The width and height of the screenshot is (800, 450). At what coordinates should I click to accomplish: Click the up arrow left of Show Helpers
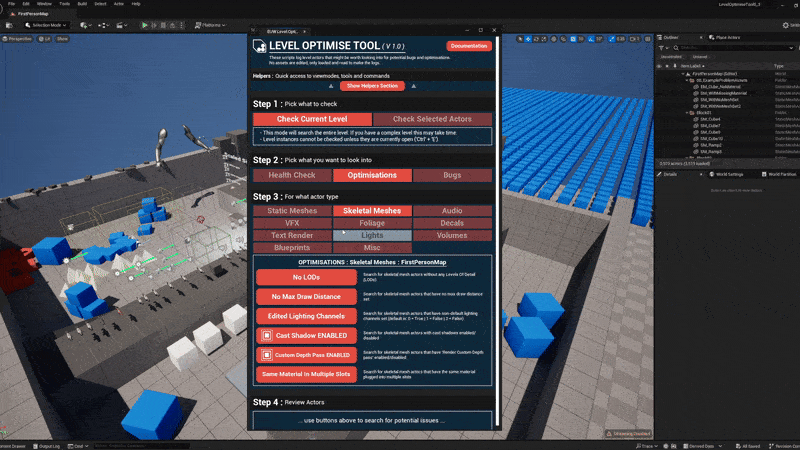[331, 86]
